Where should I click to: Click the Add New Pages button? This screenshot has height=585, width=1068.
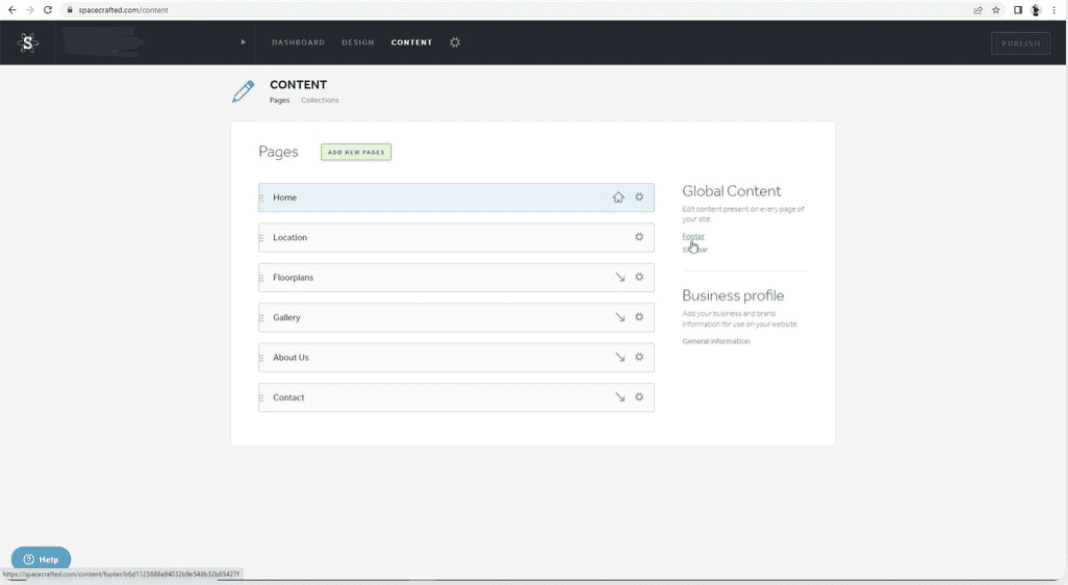pos(356,152)
